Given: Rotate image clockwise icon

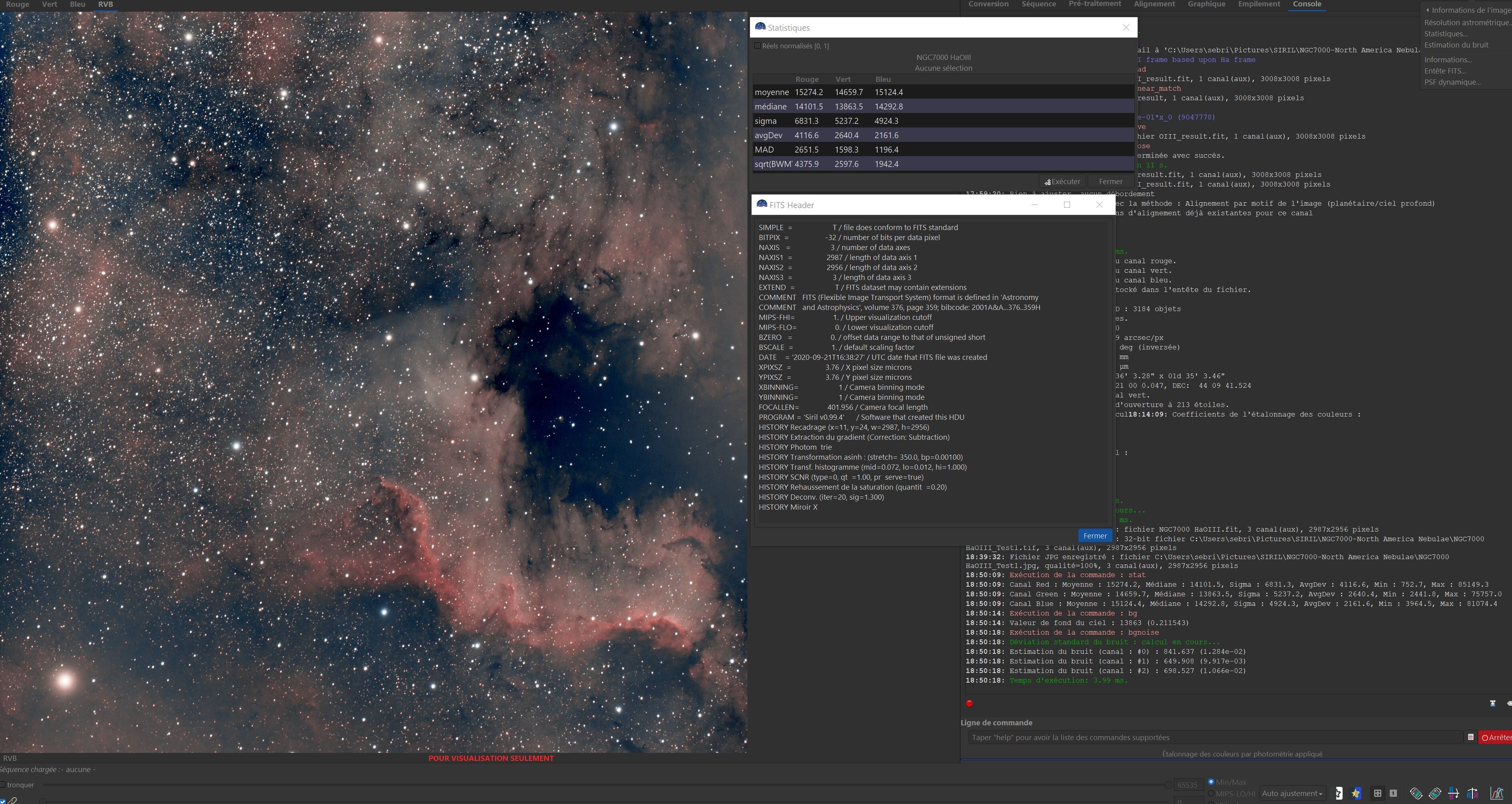Looking at the screenshot, I should pos(1435,794).
